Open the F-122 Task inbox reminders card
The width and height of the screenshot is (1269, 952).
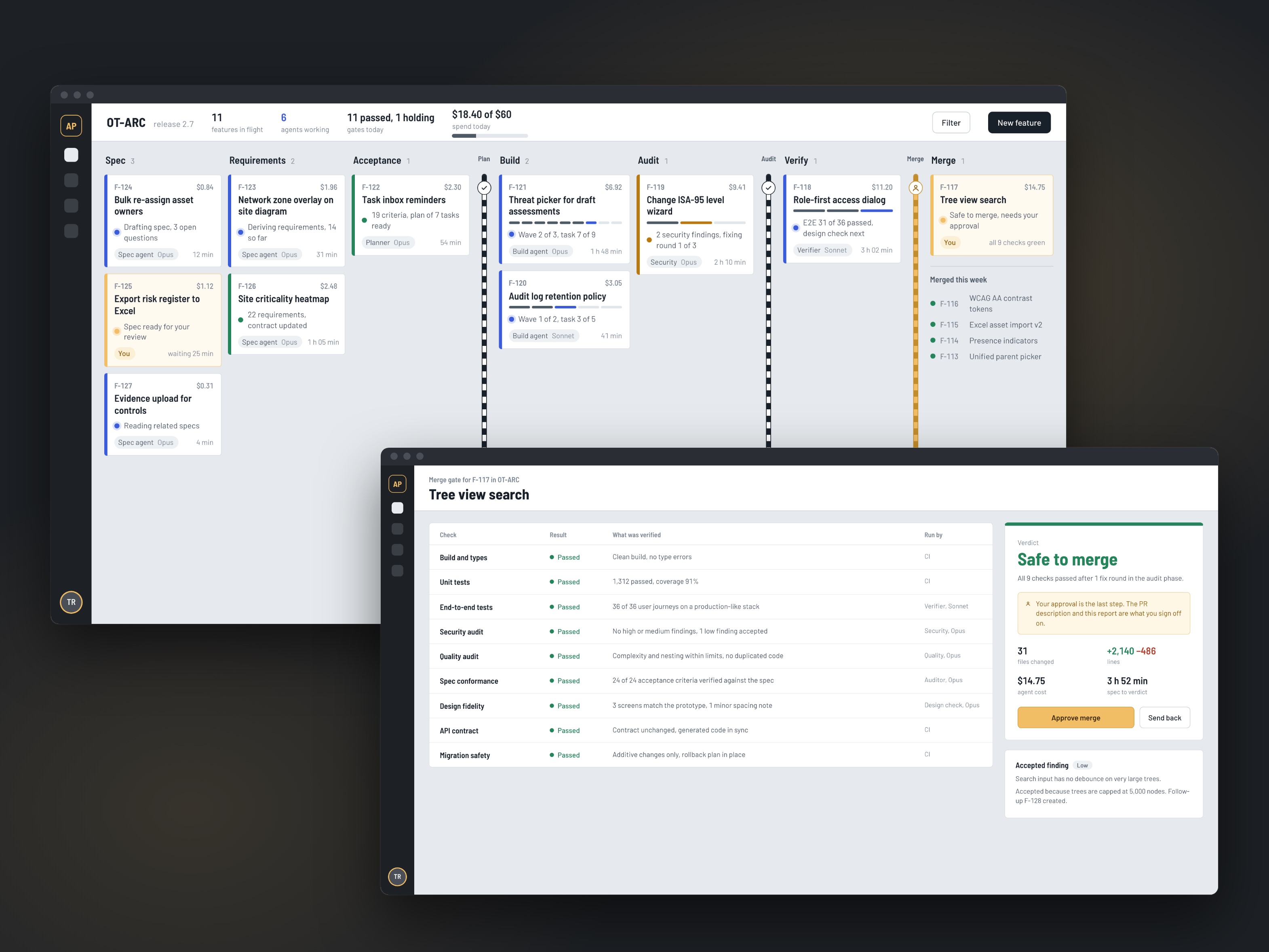pos(411,215)
